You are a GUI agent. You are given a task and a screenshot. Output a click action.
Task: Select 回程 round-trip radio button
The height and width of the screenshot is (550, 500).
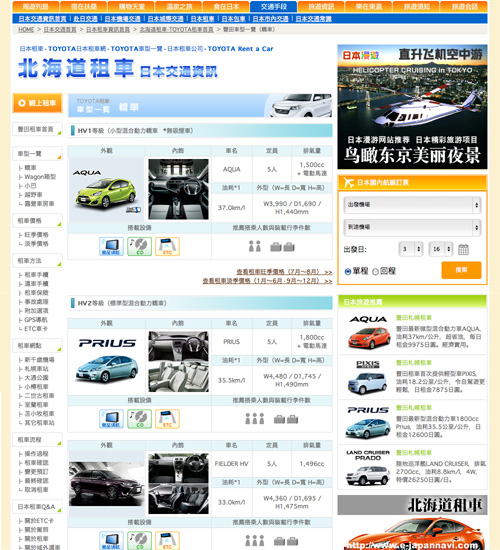[x=375, y=271]
